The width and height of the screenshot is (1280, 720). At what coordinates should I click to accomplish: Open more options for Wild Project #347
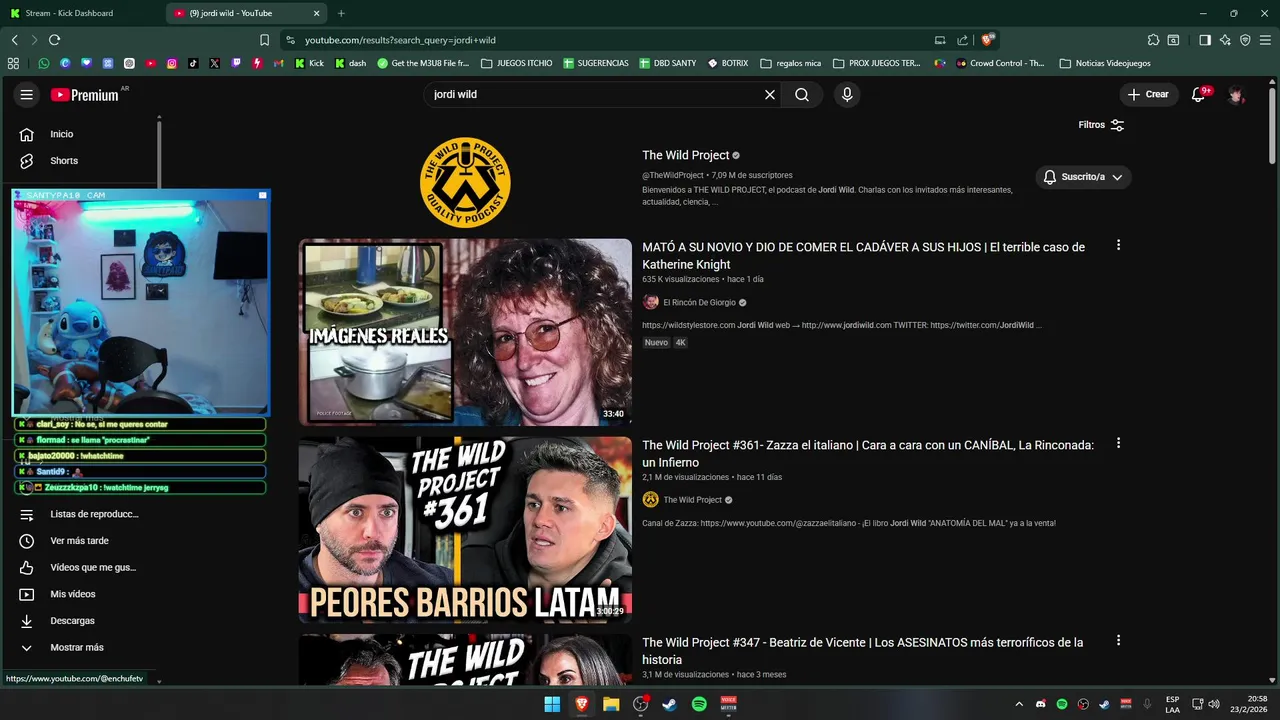1118,640
